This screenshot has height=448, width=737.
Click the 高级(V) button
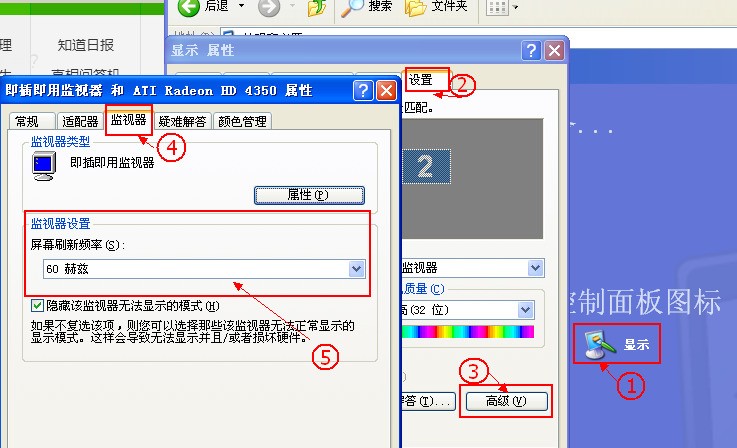(506, 401)
